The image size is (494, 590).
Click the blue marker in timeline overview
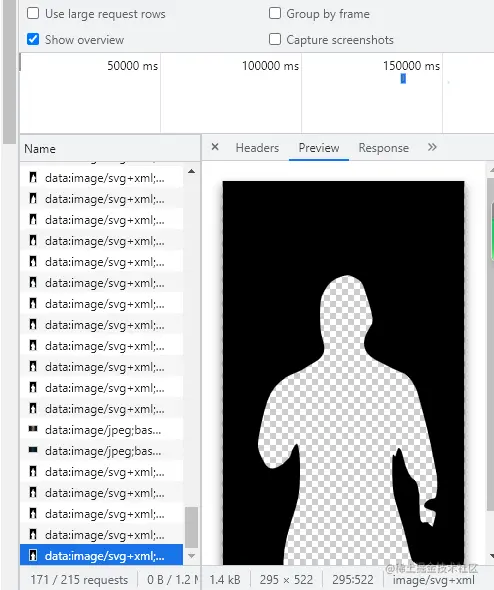tap(403, 79)
